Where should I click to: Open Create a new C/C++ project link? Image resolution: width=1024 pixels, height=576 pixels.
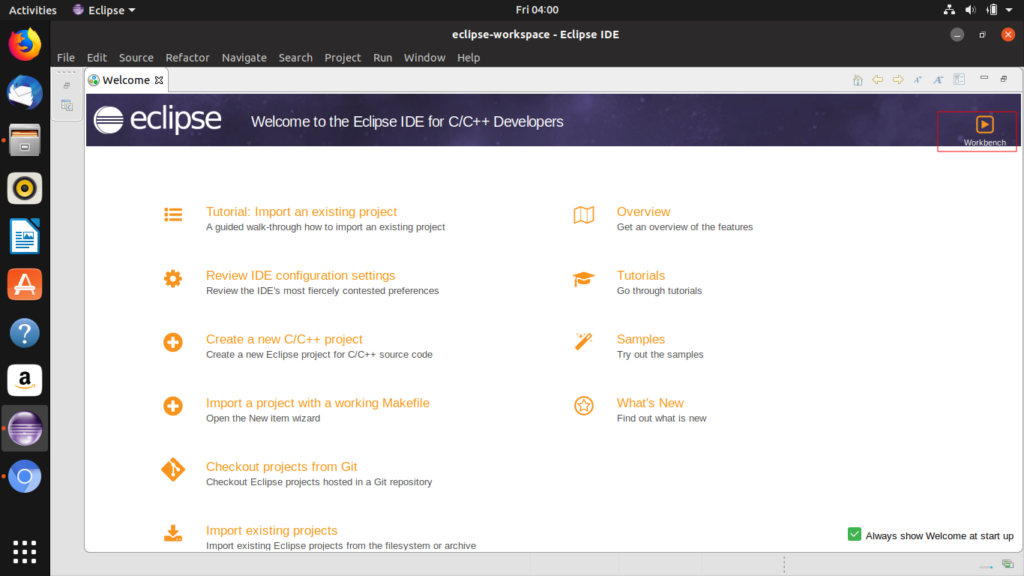[284, 339]
